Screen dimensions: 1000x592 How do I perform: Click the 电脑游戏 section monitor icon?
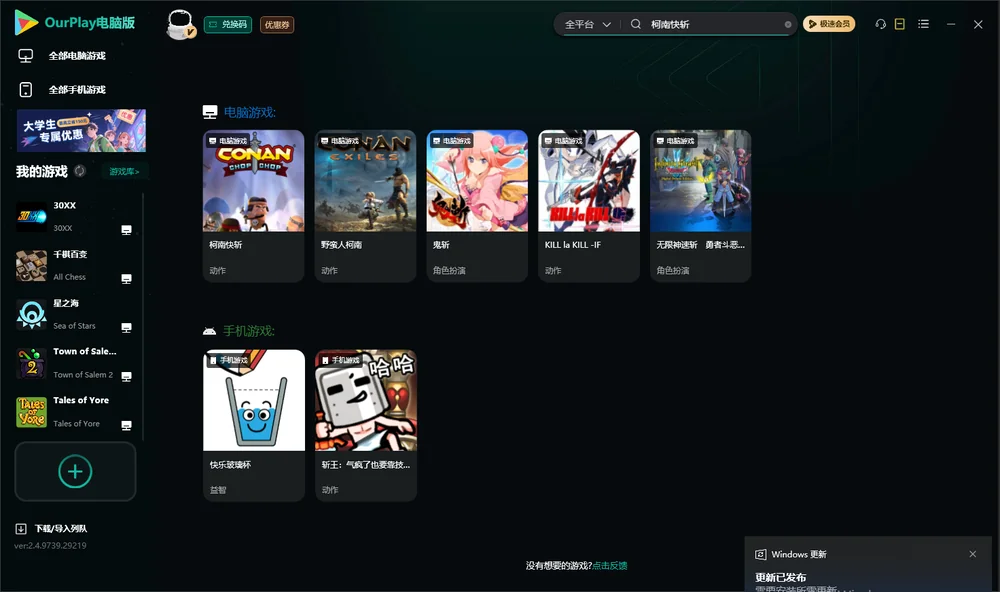(210, 112)
